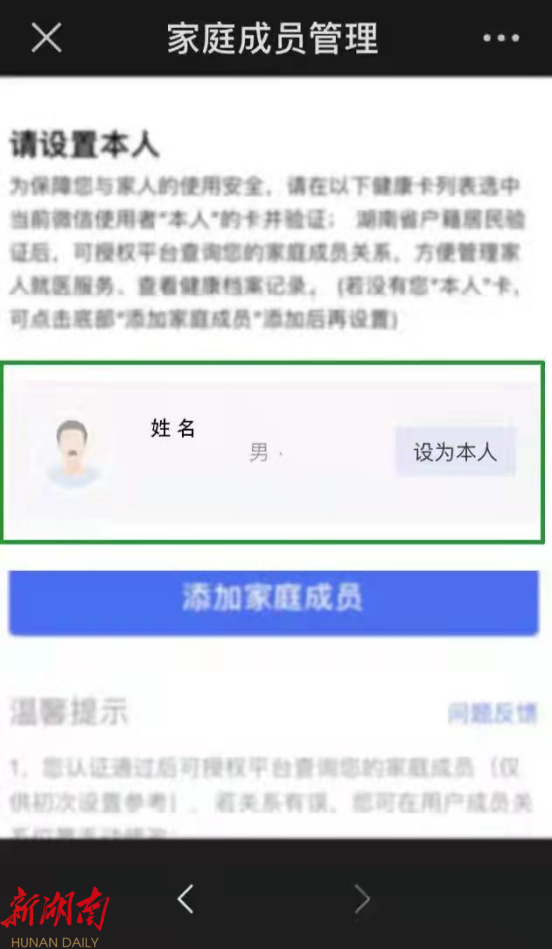
Task: Click the dark bottom navigation bar
Action: tap(276, 894)
